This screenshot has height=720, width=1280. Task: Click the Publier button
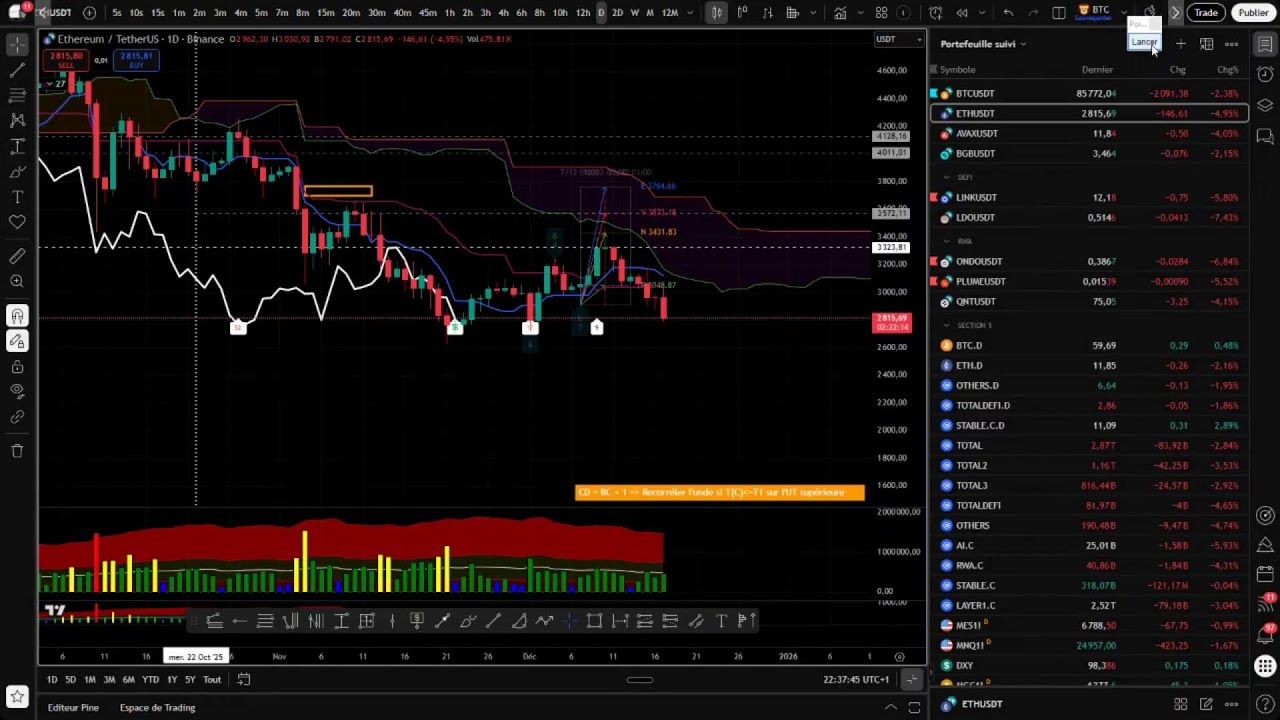[1254, 12]
